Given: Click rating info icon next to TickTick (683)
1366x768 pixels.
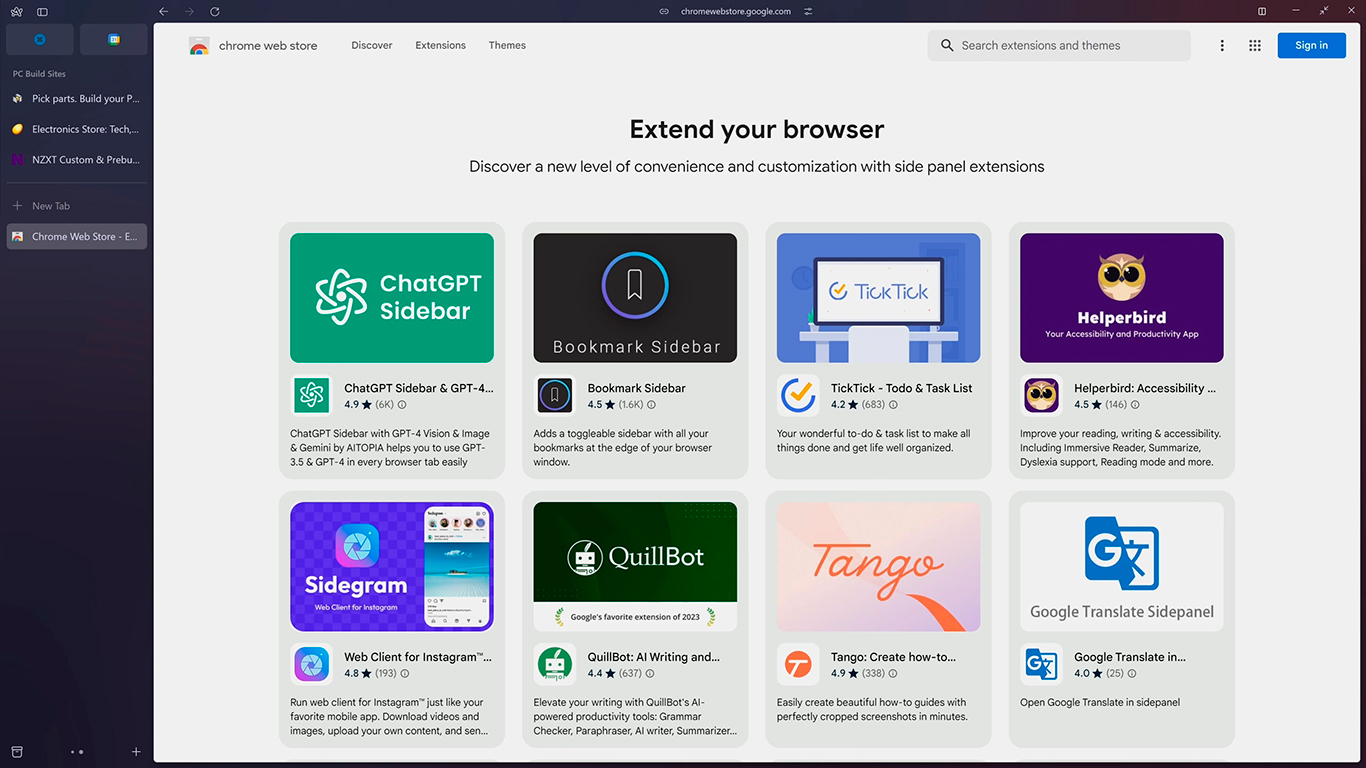Looking at the screenshot, I should pyautogui.click(x=893, y=405).
